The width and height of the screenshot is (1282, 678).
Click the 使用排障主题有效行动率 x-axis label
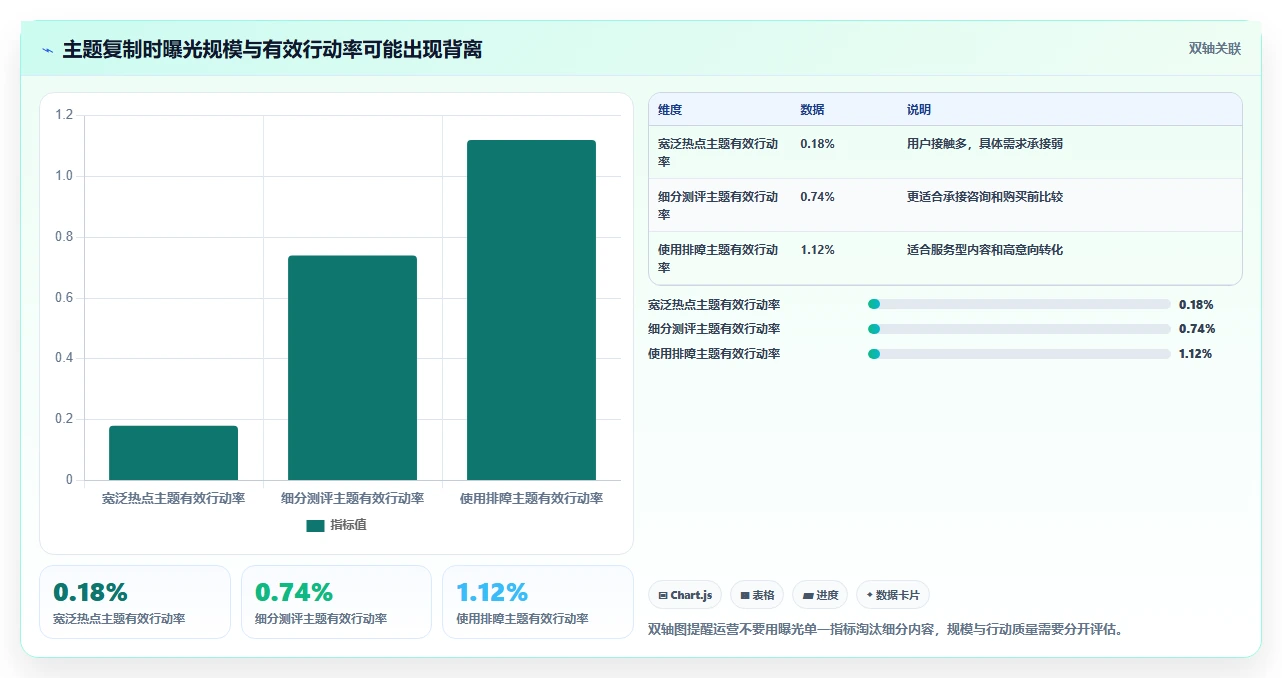point(531,498)
